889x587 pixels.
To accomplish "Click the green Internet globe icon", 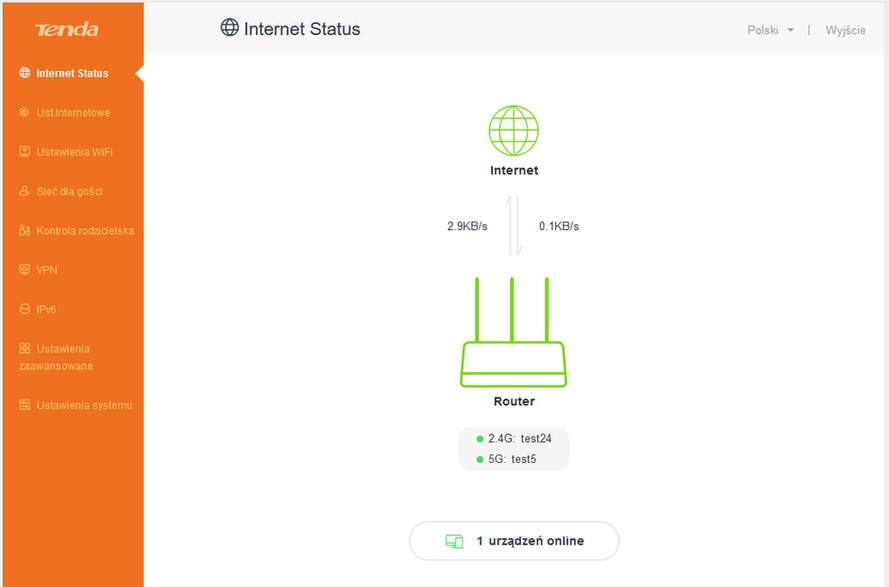I will (514, 130).
